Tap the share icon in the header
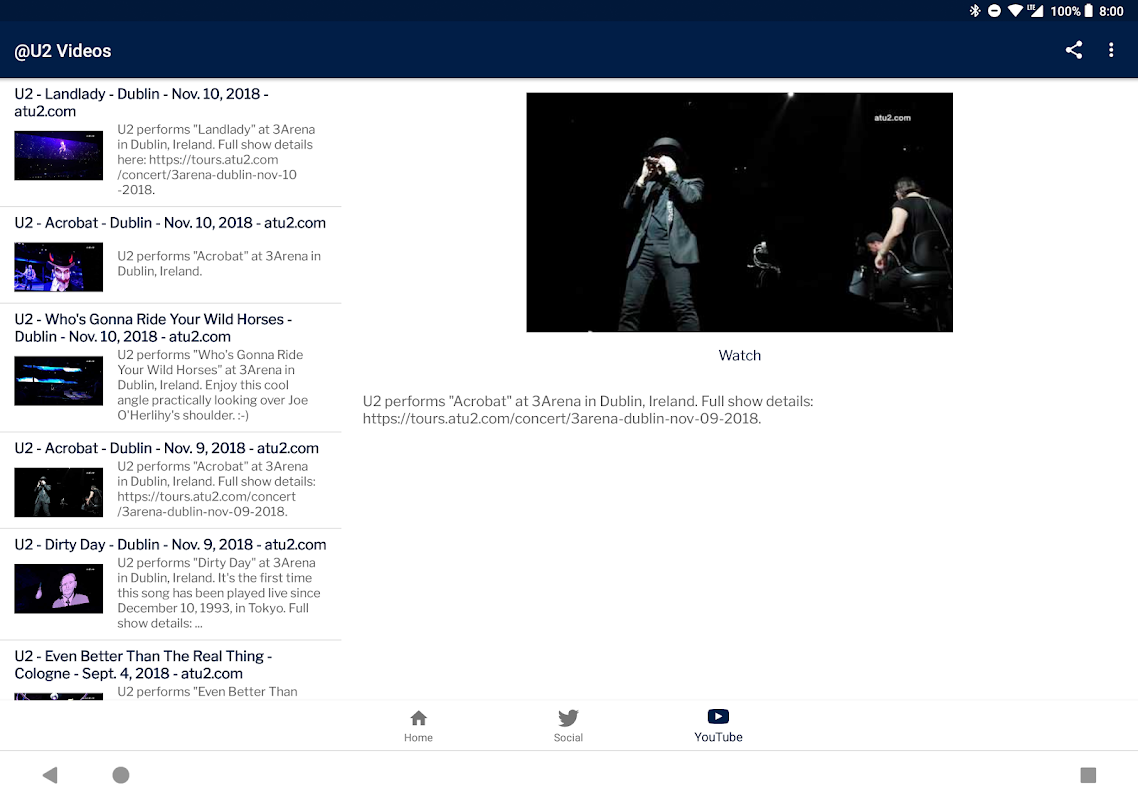The image size is (1138, 800). point(1073,50)
